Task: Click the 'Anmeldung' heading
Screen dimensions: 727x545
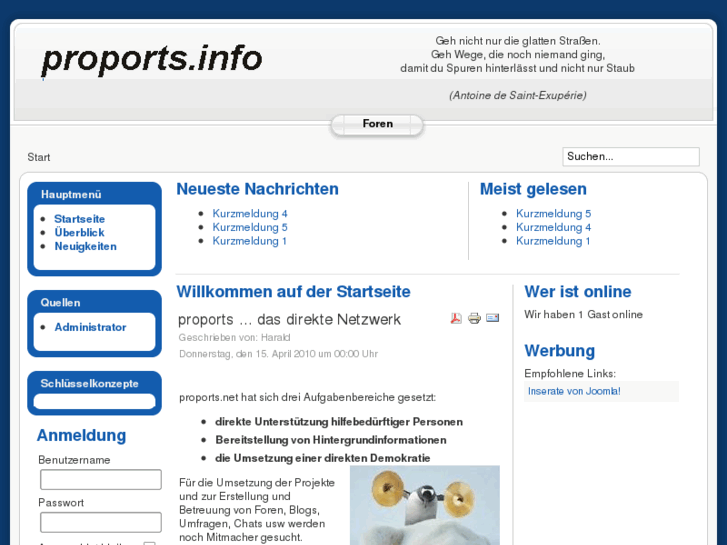Action: pos(82,436)
